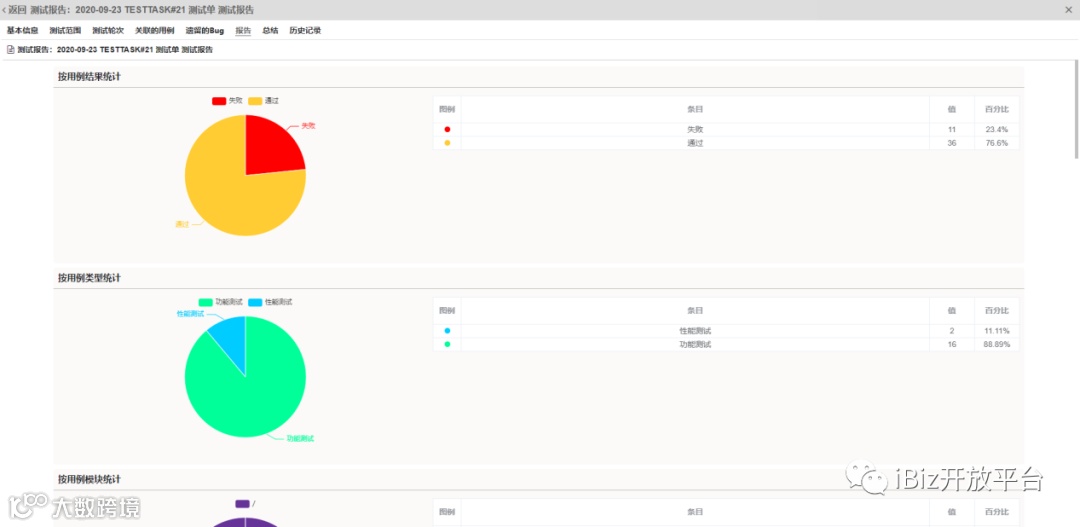Go to the 关联的用例 tab
The width and height of the screenshot is (1080, 527).
[155, 31]
